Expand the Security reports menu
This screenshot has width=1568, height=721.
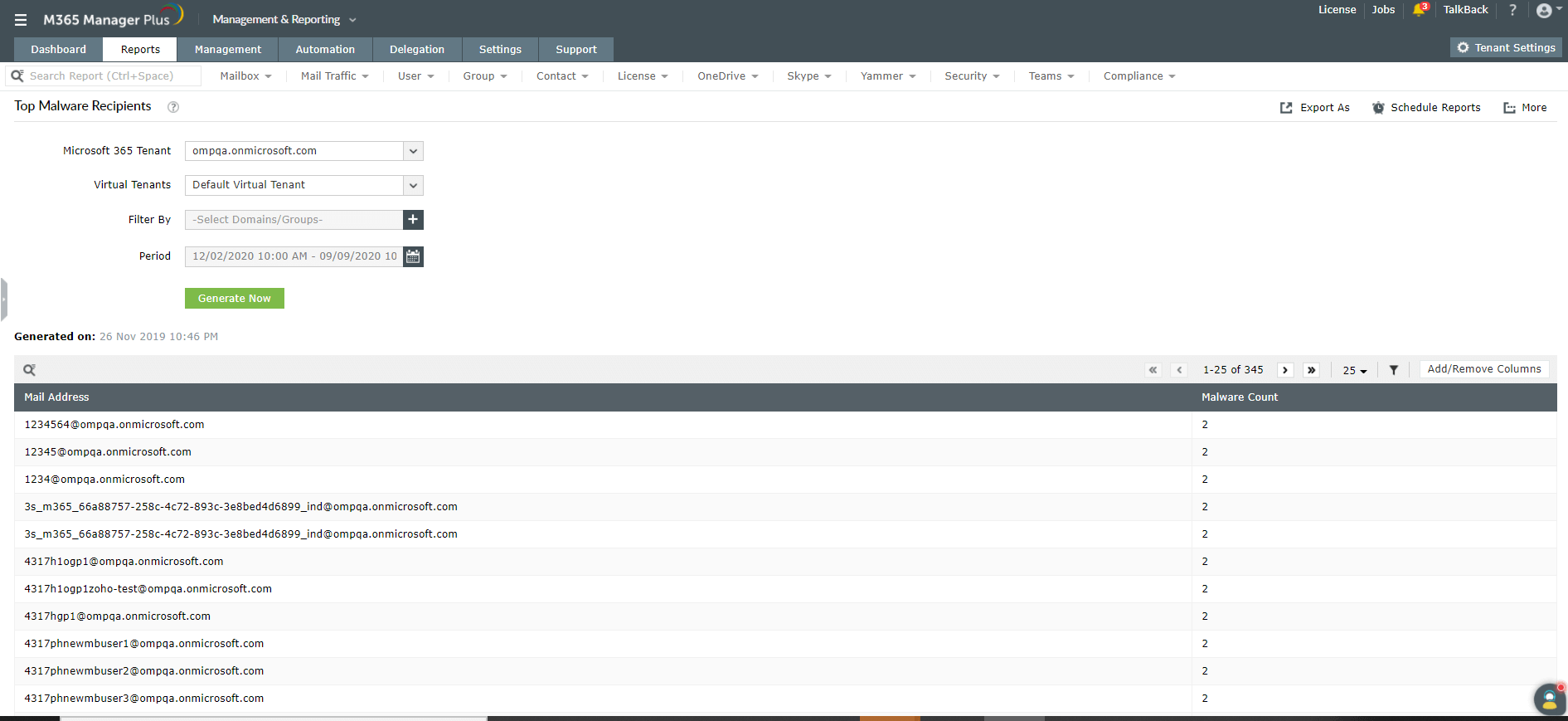973,76
